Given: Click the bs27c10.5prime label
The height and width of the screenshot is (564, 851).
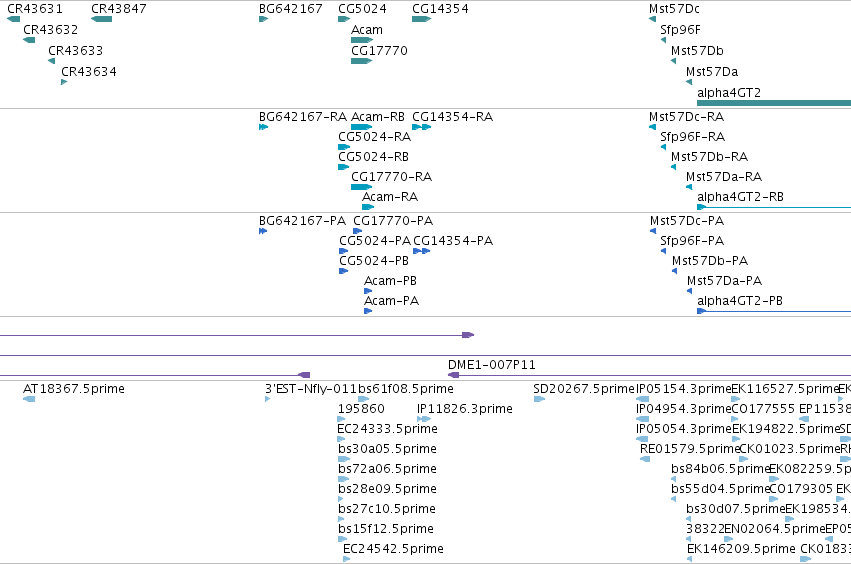Looking at the screenshot, I should (386, 509).
